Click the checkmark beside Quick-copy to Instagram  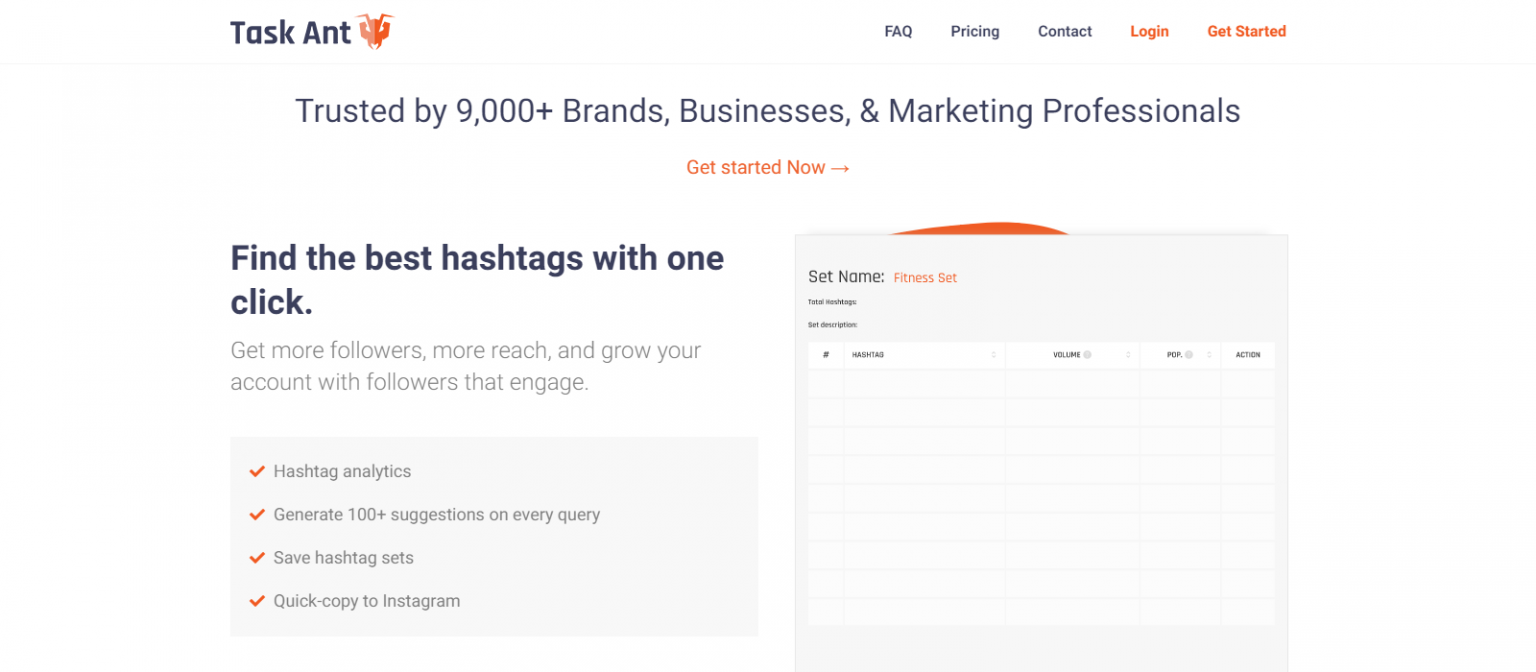tap(257, 601)
